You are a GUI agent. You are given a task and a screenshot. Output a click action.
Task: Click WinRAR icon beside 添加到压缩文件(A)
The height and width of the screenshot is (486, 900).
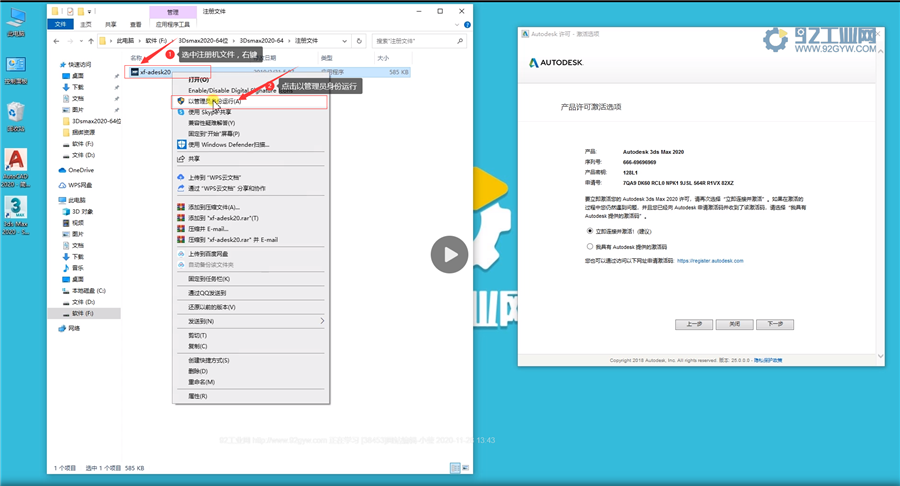(181, 207)
